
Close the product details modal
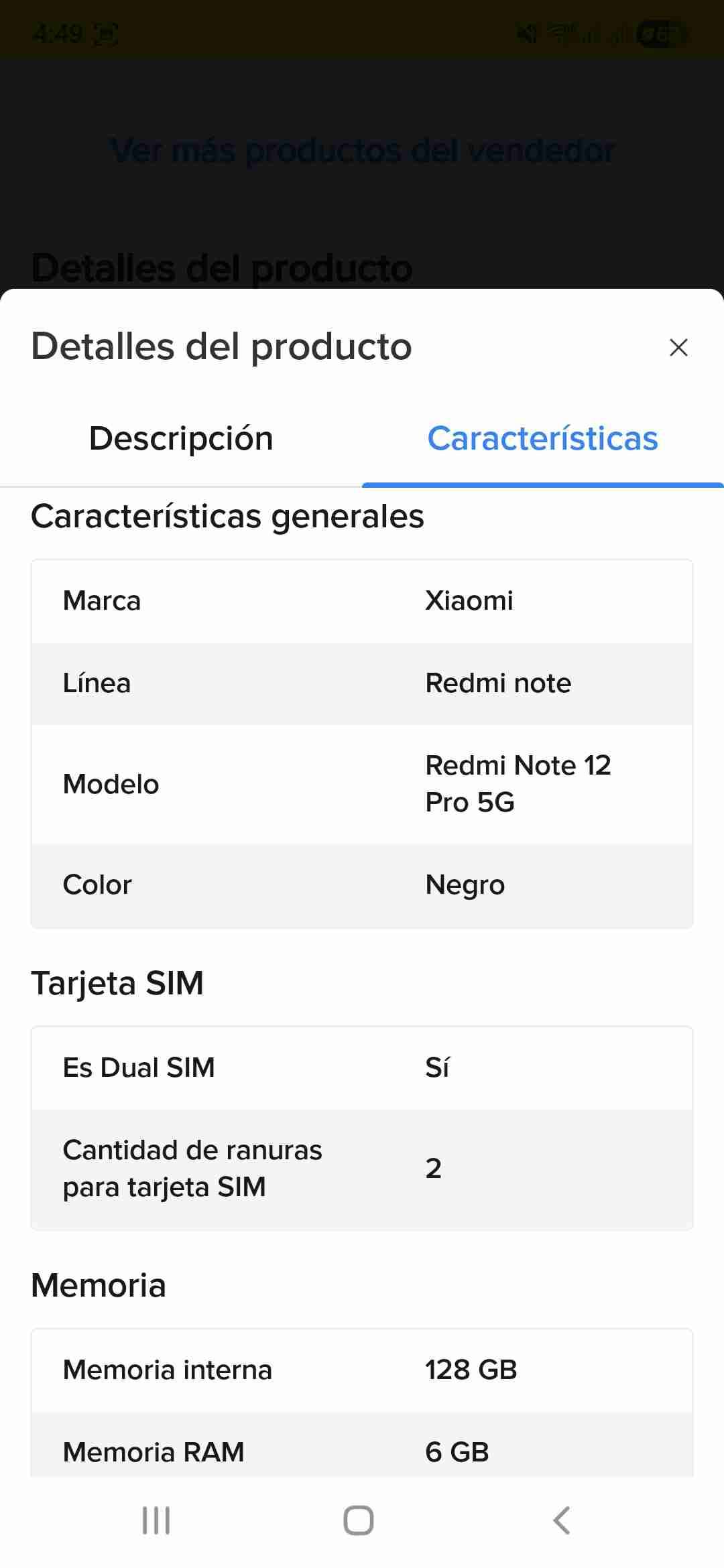point(679,347)
